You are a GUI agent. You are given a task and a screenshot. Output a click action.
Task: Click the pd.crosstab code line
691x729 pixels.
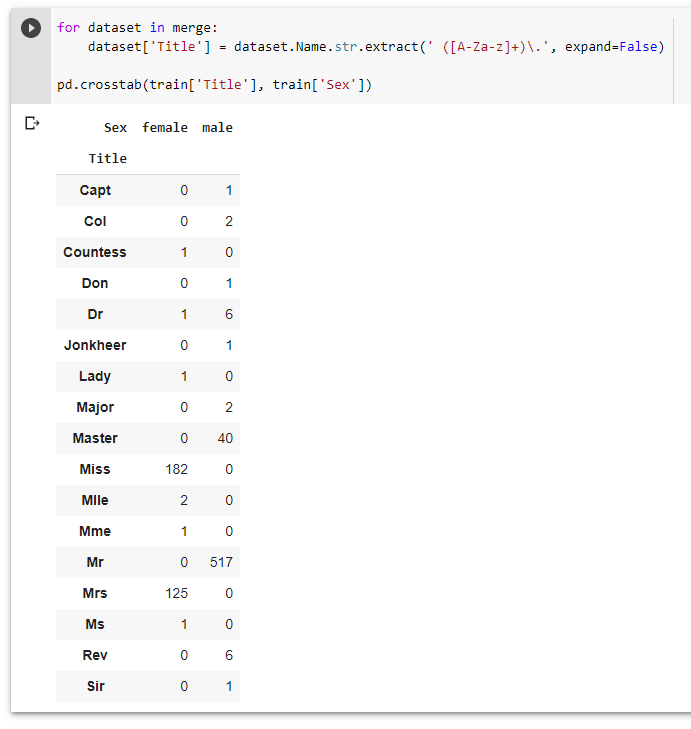coord(214,85)
